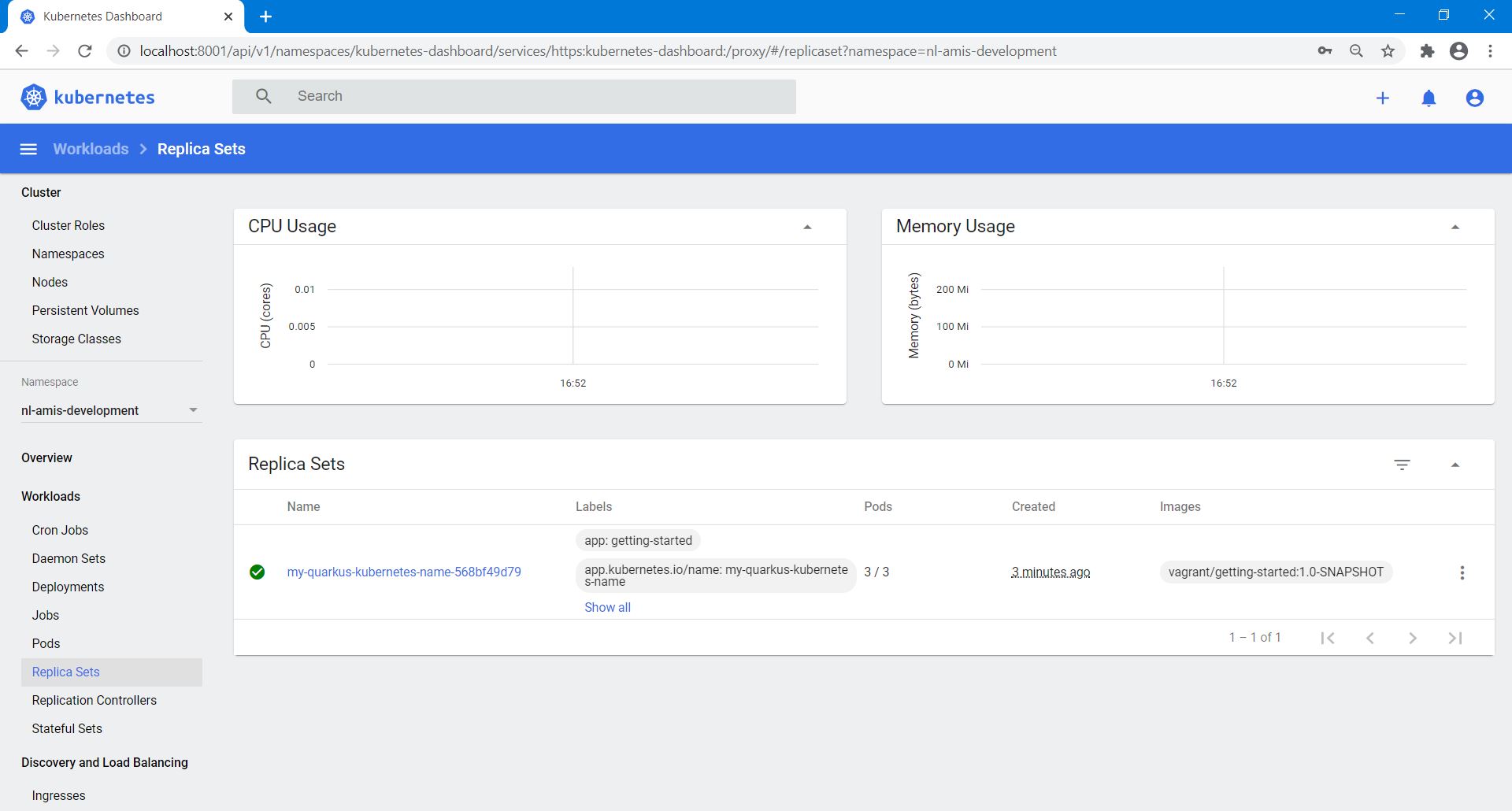Click the plus icon to create a resource

pyautogui.click(x=1382, y=98)
